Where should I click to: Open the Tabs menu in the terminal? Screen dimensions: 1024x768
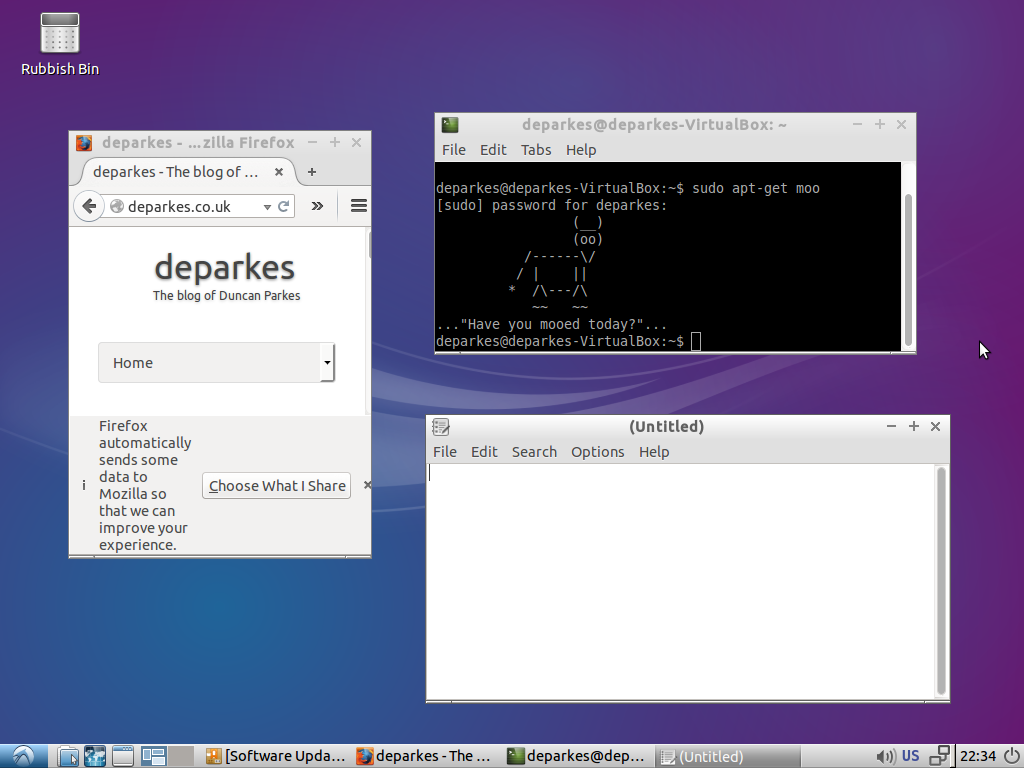536,150
